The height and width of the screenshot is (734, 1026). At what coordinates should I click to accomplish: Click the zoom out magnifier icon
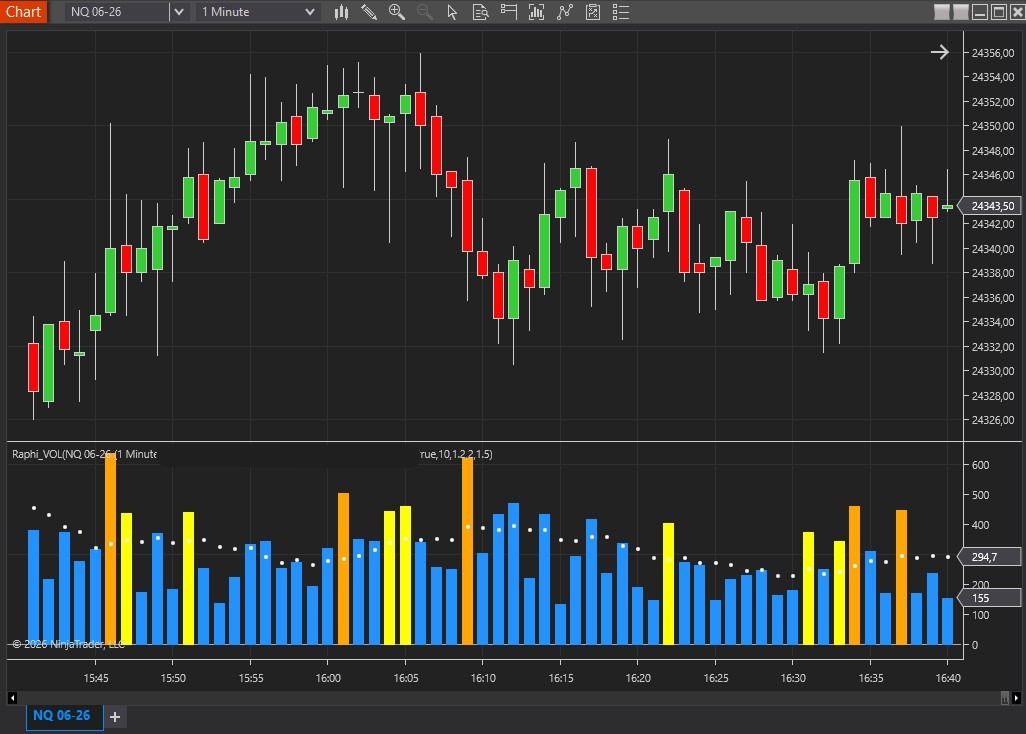coord(425,12)
